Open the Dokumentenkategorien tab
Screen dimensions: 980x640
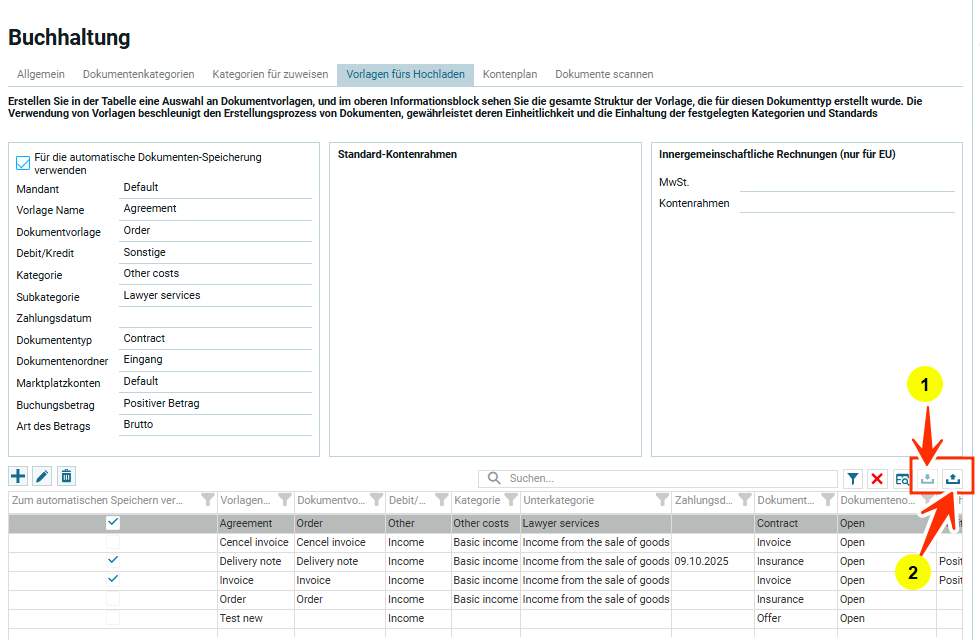click(x=138, y=74)
